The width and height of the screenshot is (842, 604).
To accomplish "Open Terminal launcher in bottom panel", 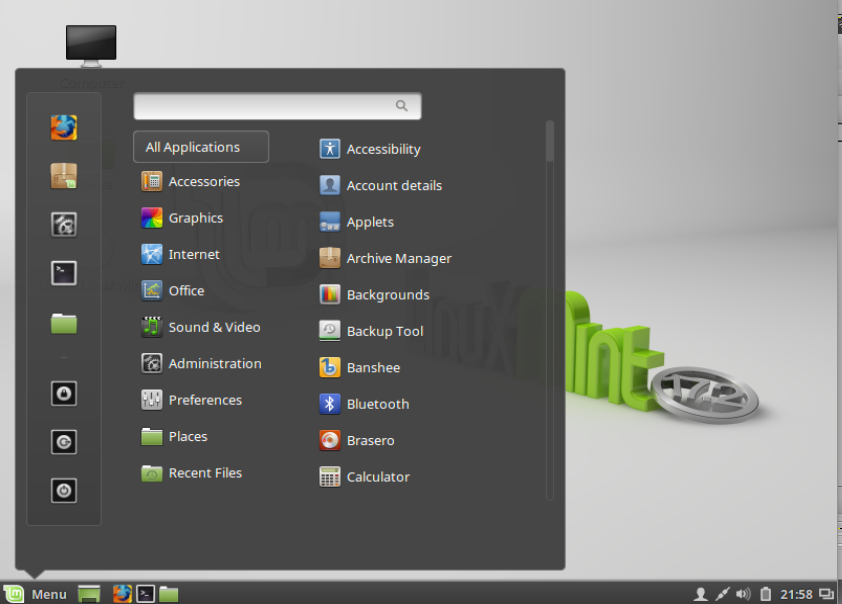I will point(146,594).
